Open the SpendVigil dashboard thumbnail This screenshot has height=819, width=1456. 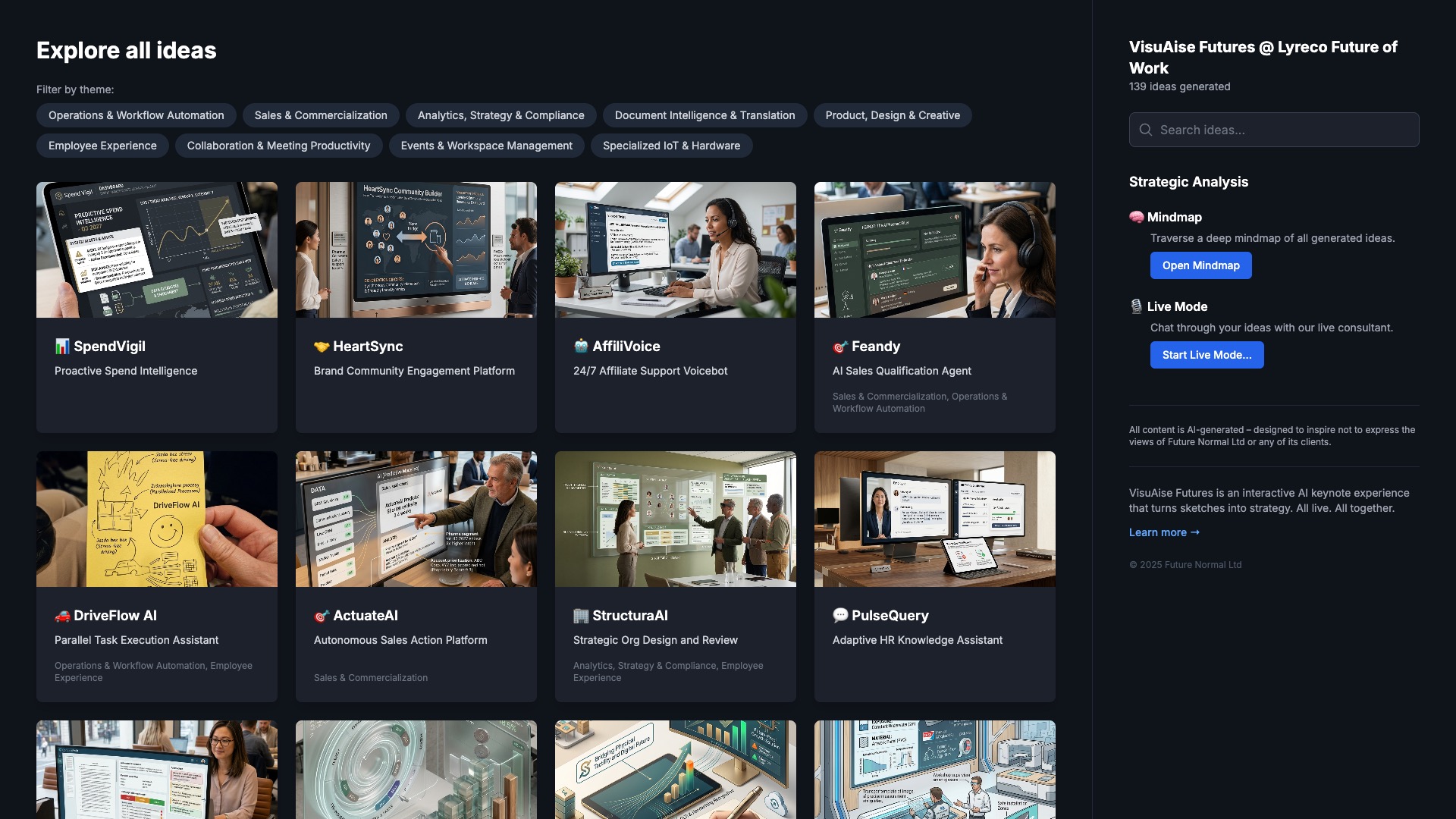(157, 249)
